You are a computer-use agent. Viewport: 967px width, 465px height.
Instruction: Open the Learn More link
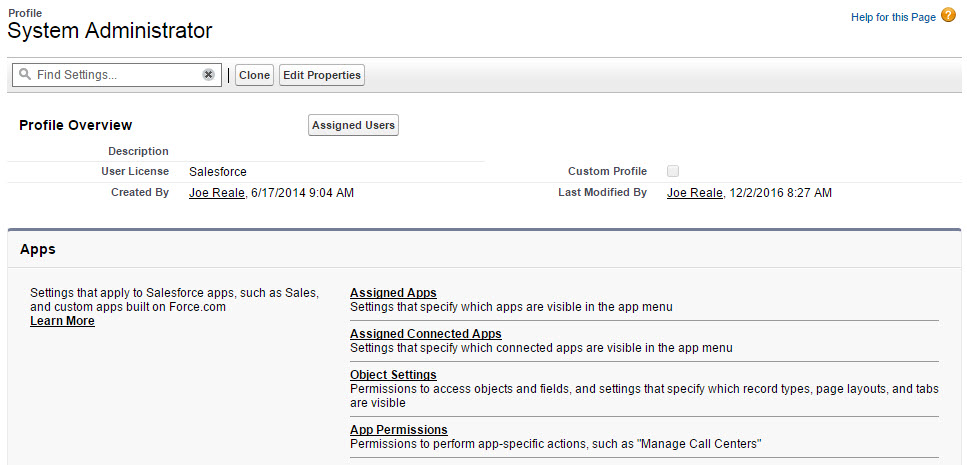pyautogui.click(x=62, y=321)
